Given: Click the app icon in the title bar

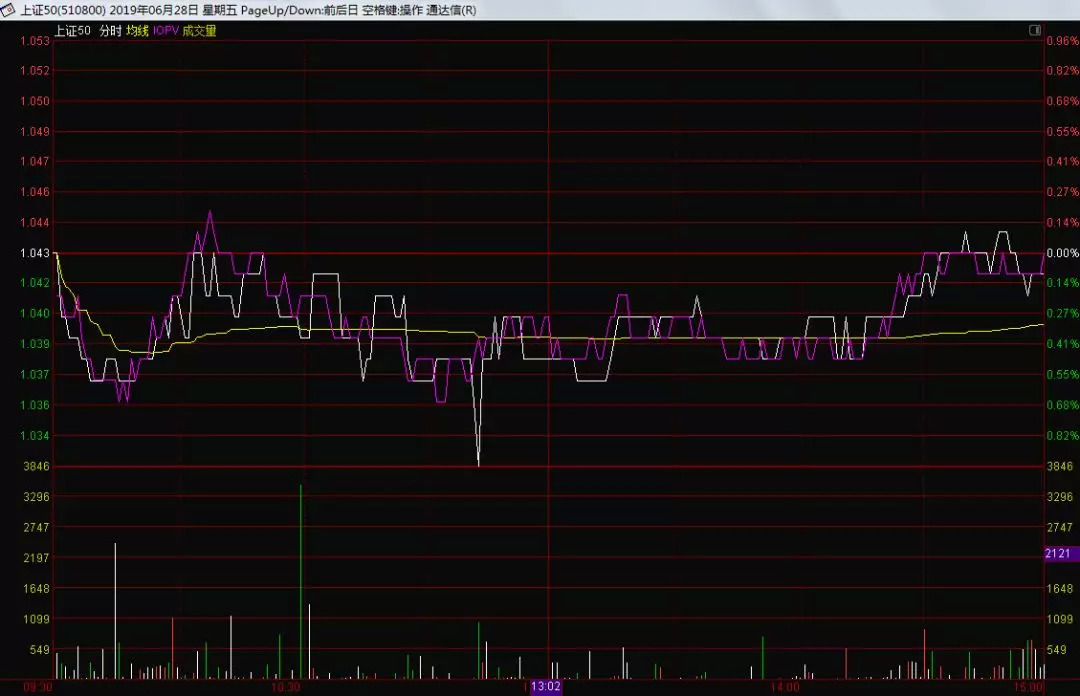Looking at the screenshot, I should tap(8, 10).
